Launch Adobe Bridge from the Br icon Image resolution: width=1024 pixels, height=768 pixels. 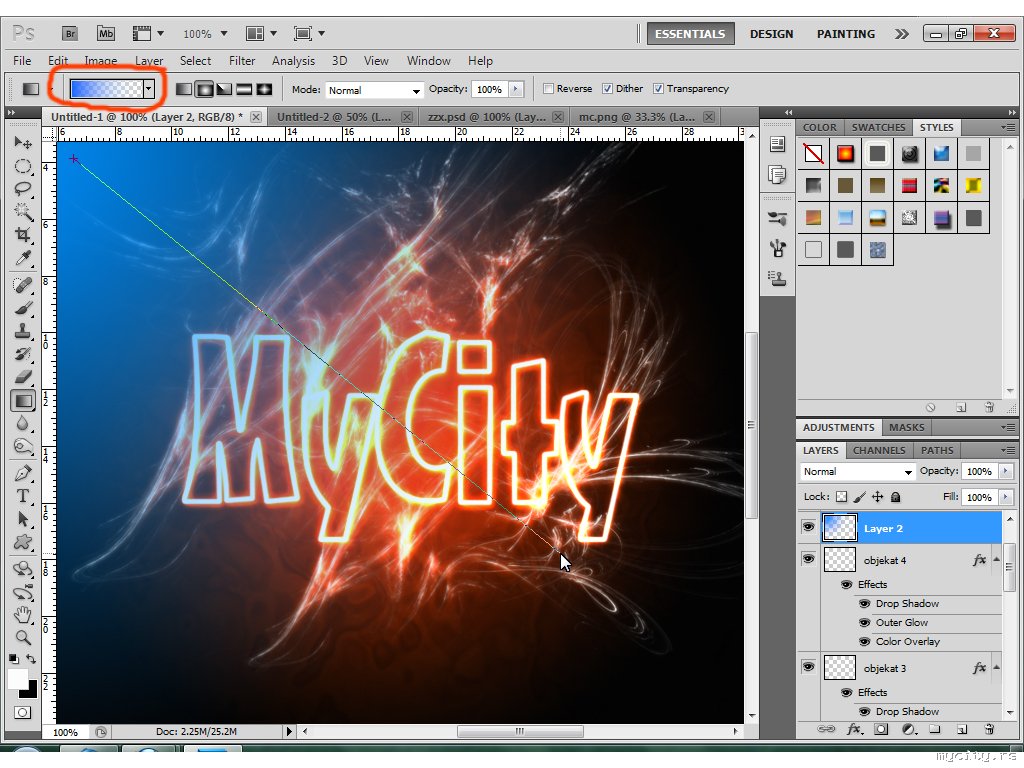click(x=70, y=34)
